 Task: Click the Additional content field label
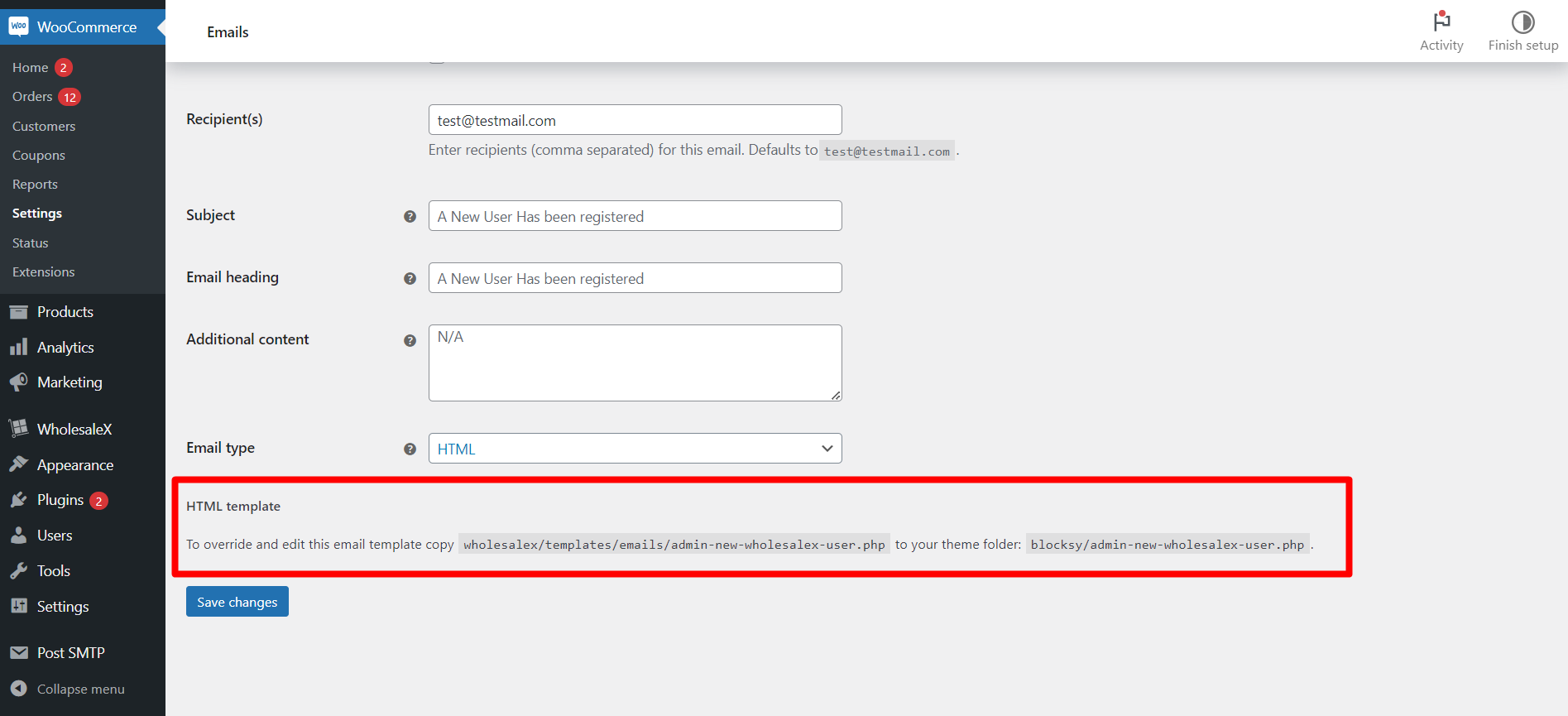tap(247, 339)
